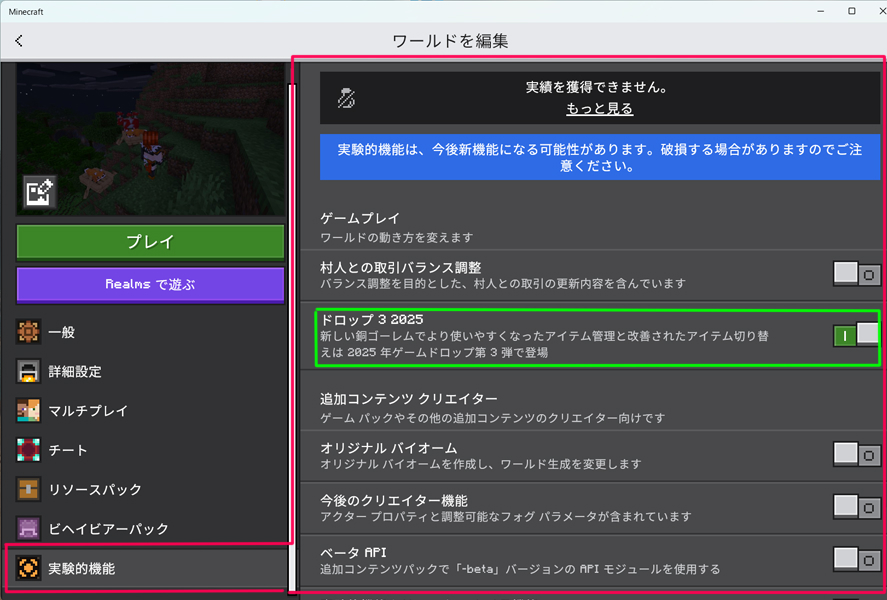Turn on オリジナル バイオーム toggle

click(856, 454)
